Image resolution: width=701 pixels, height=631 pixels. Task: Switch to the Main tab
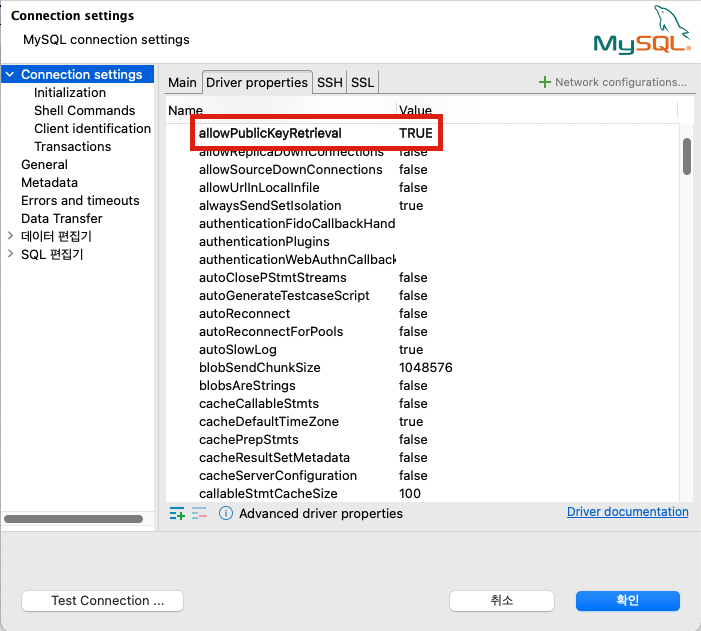182,82
